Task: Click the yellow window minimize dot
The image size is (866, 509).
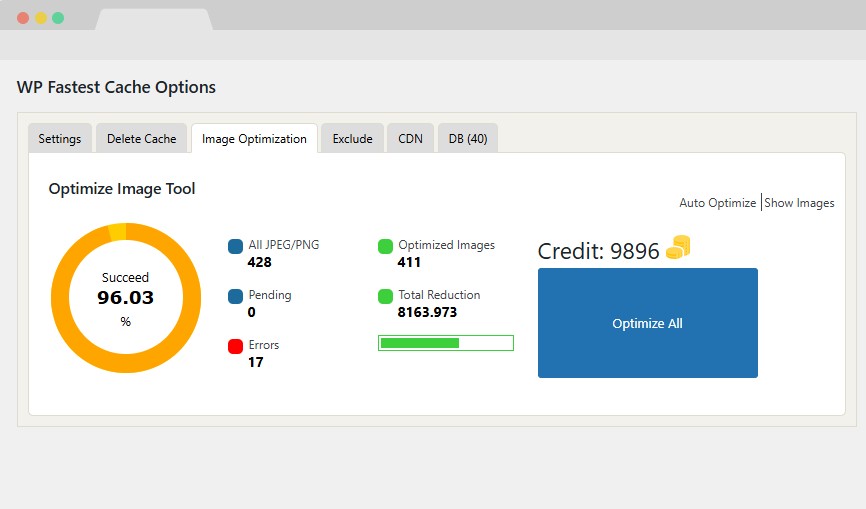Action: pyautogui.click(x=41, y=18)
